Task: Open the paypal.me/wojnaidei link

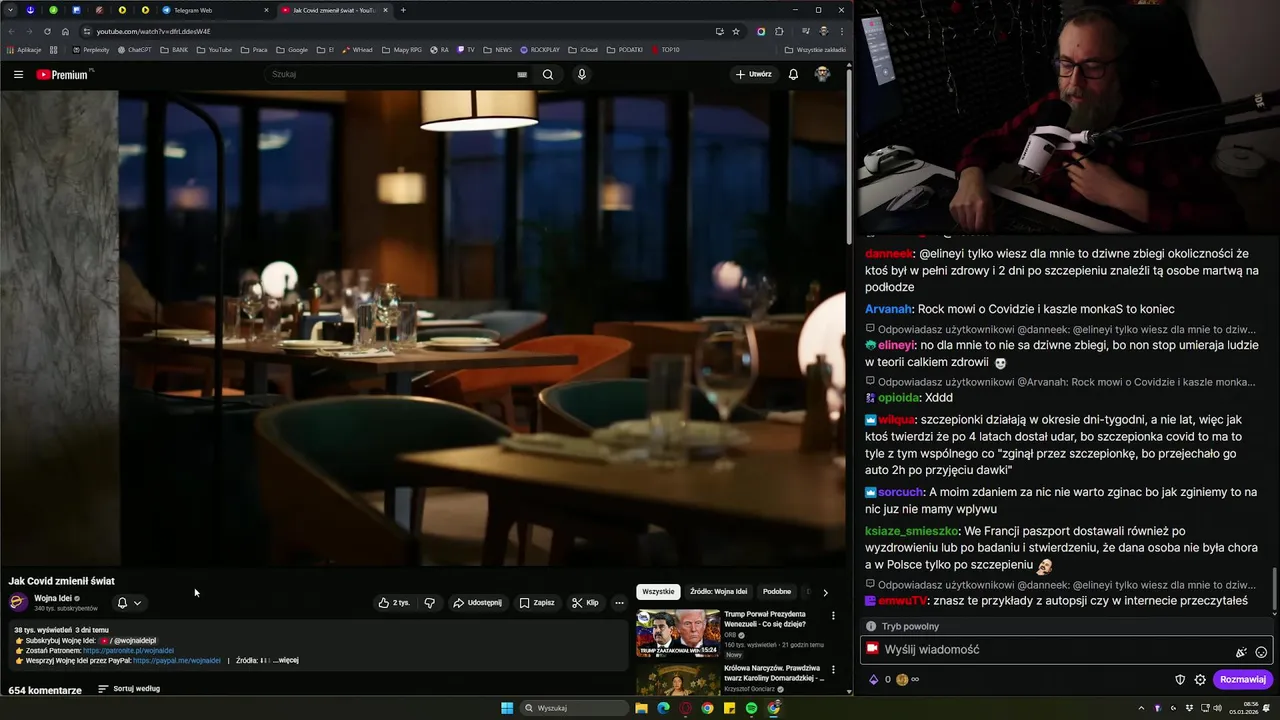Action: 177,660
